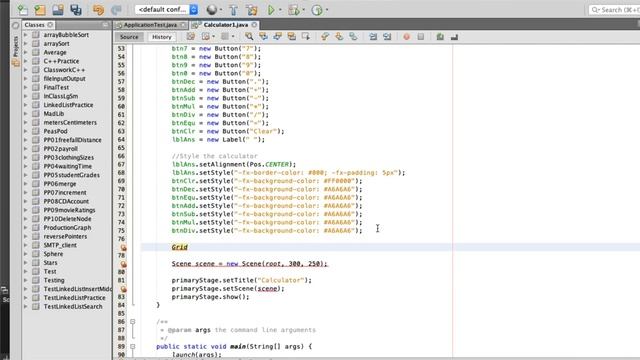This screenshot has height=360, width=640.
Task: Click the New Project toolbar icon
Action: (x=40, y=10)
